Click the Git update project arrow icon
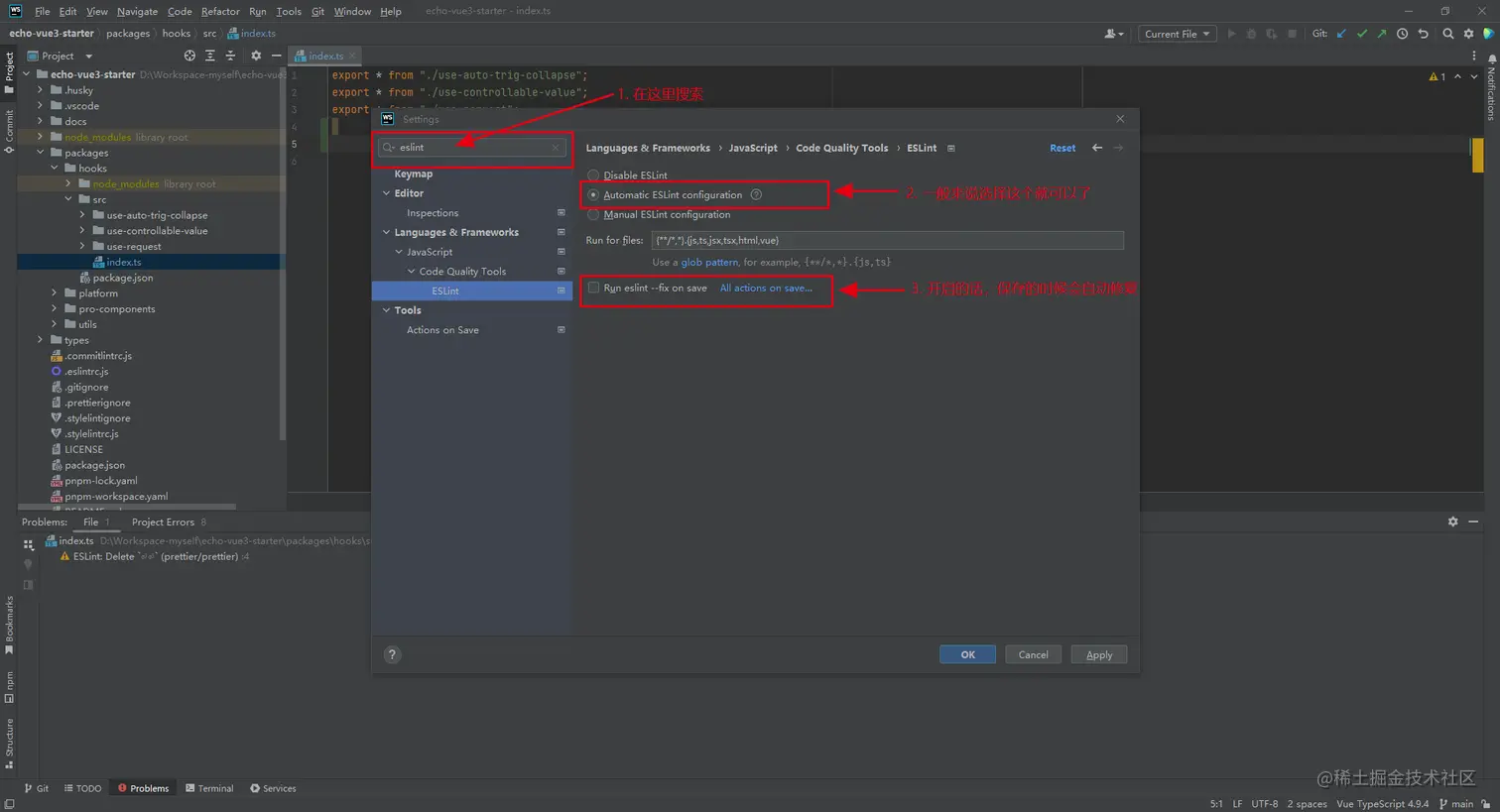Screen dimensions: 1500x812 point(1341,34)
